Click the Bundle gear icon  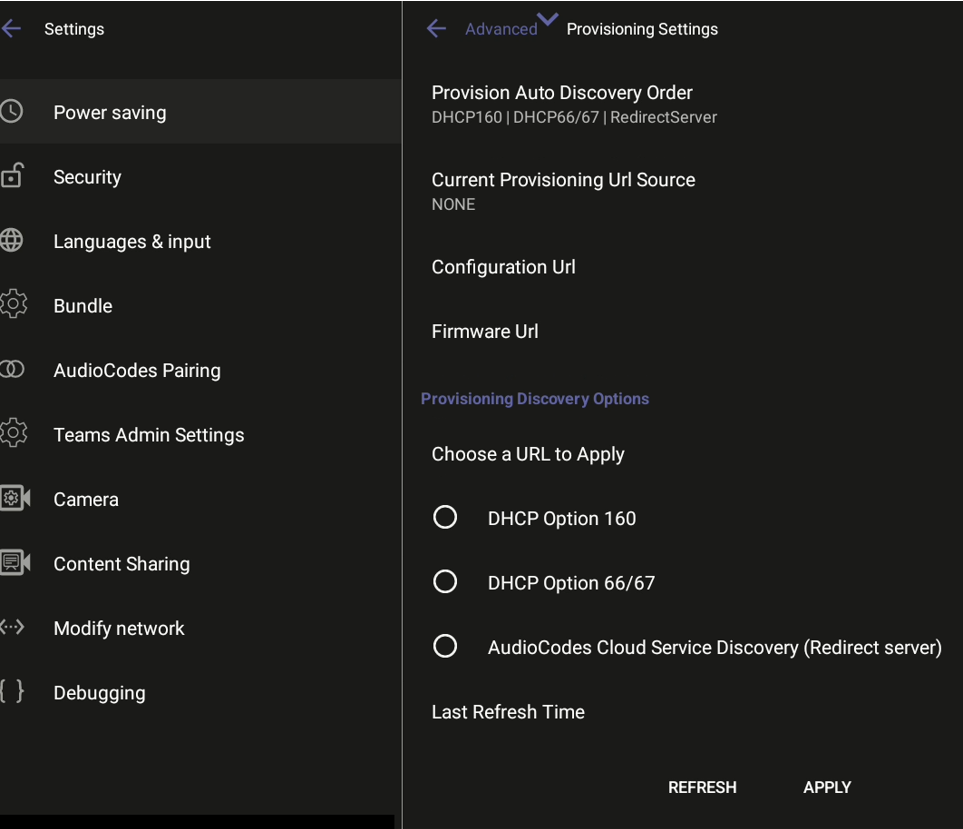pyautogui.click(x=13, y=305)
